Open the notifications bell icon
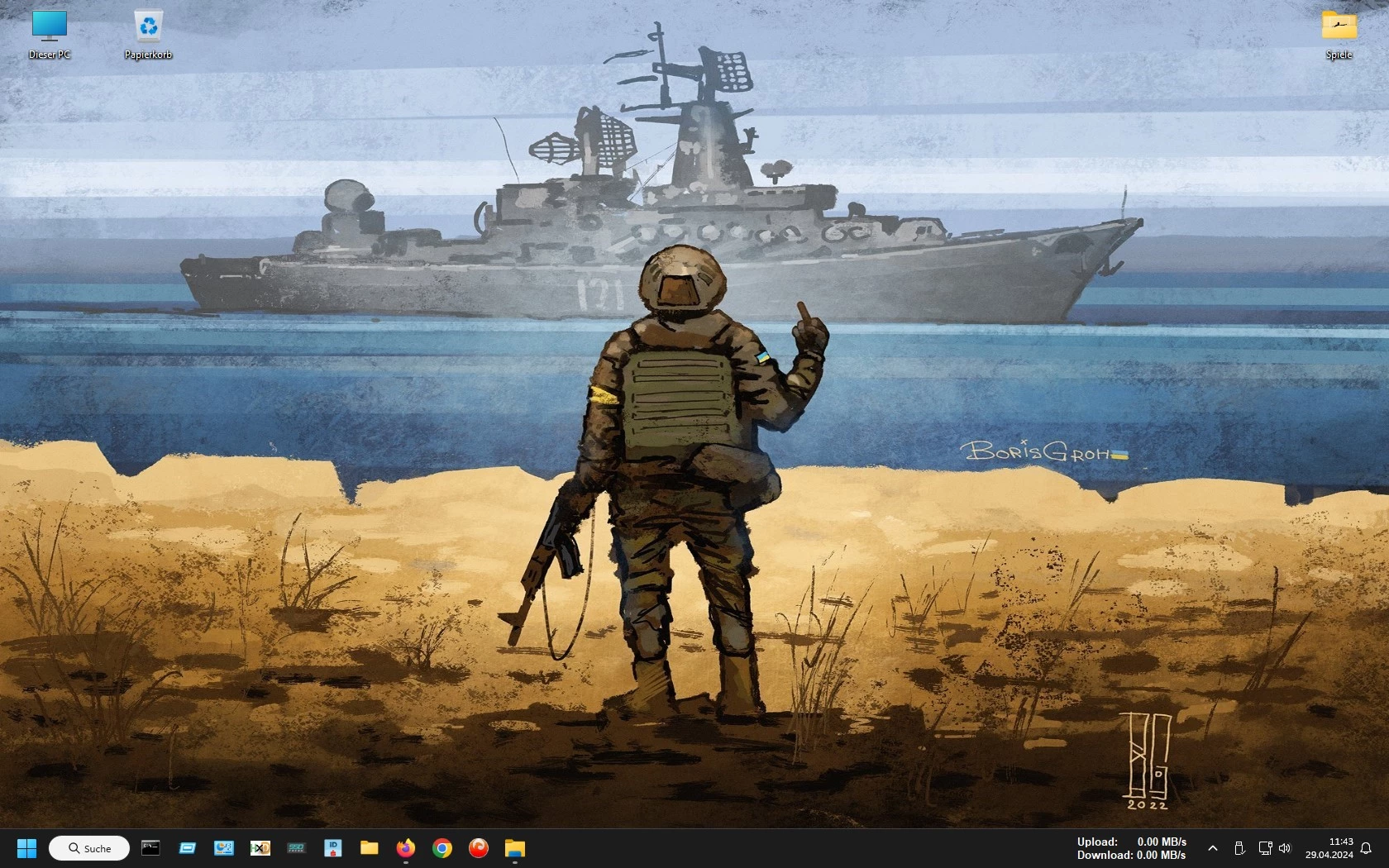 click(x=1366, y=848)
